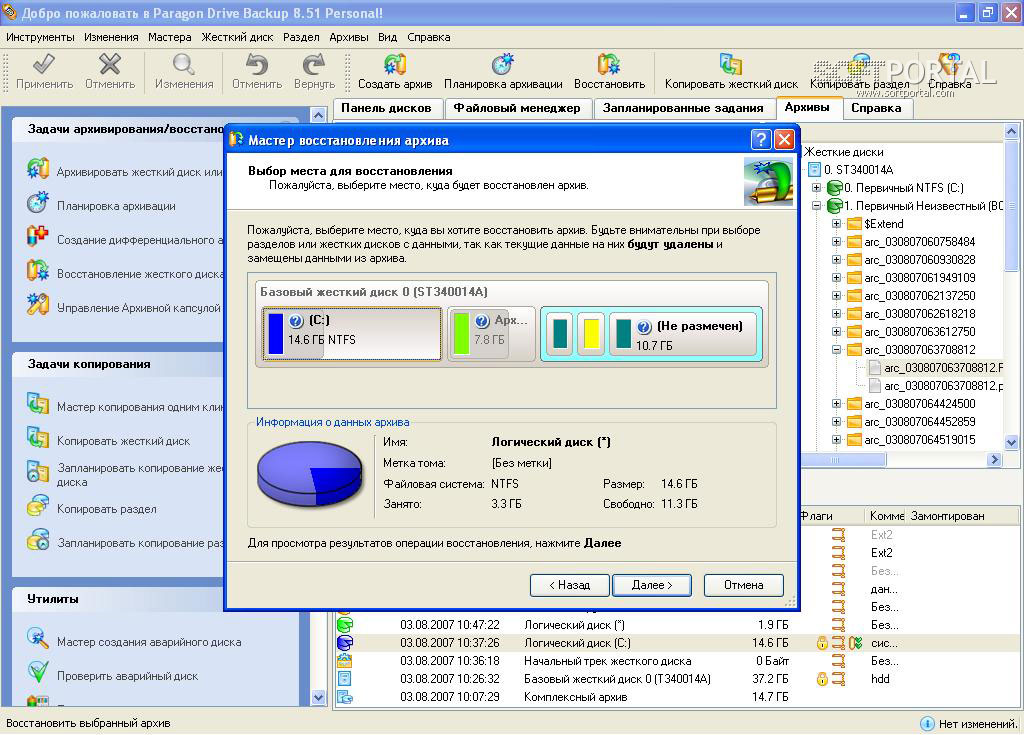
Task: Click Мастер копирования одним кликом icon
Action: pyautogui.click(x=38, y=404)
